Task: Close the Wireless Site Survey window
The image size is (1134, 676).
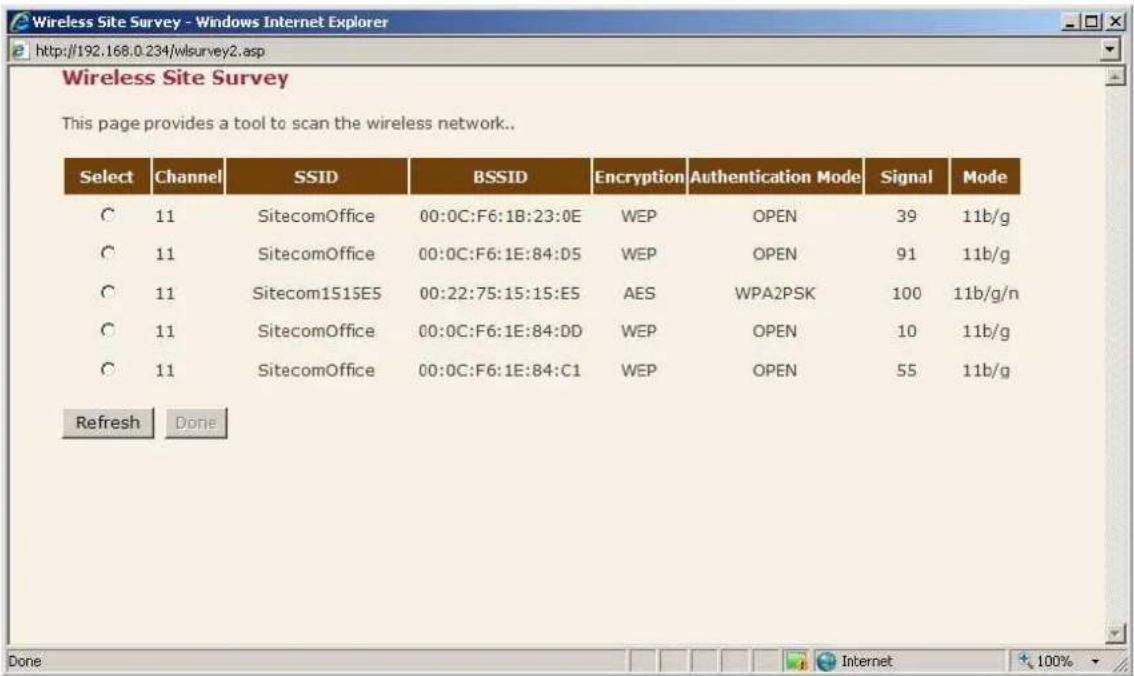Action: click(1114, 22)
